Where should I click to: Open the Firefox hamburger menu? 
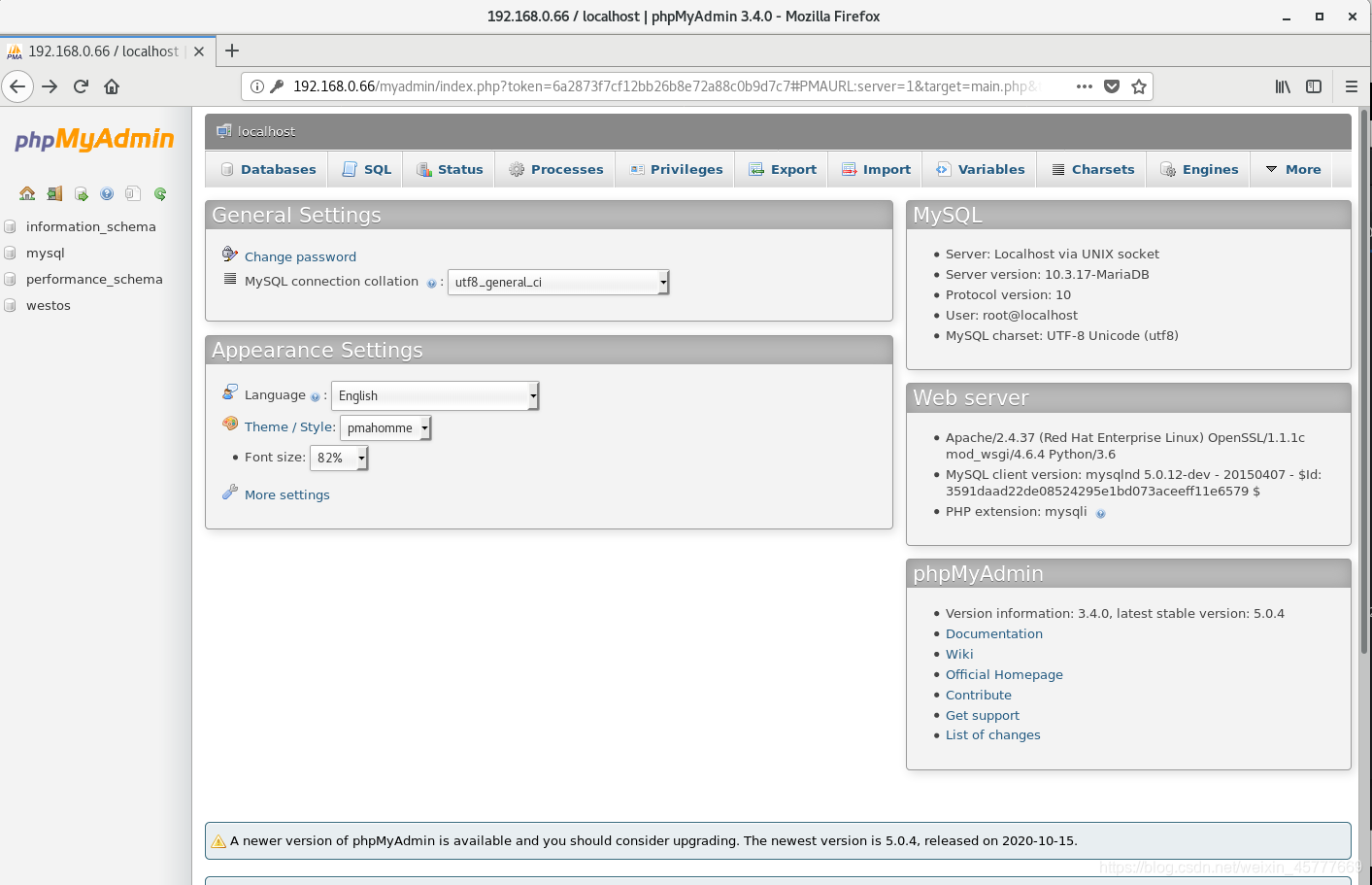click(1351, 86)
